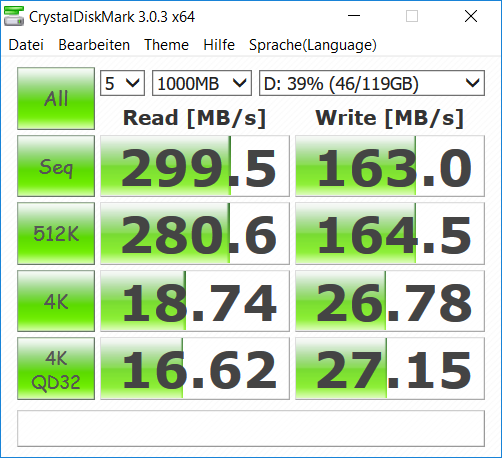The height and width of the screenshot is (458, 502).
Task: Close the CrystalDiskMark window
Action: pyautogui.click(x=471, y=16)
